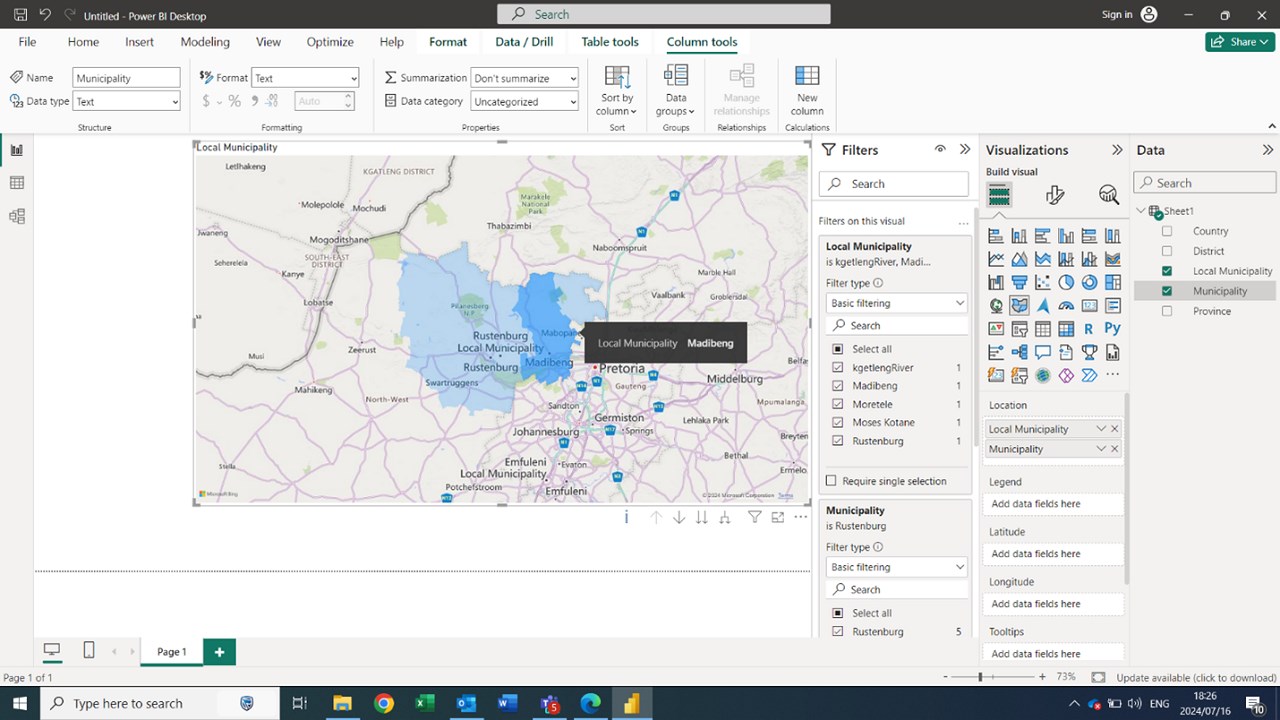The height and width of the screenshot is (720, 1280).
Task: Switch to Table view in left sidebar
Action: pos(16,183)
